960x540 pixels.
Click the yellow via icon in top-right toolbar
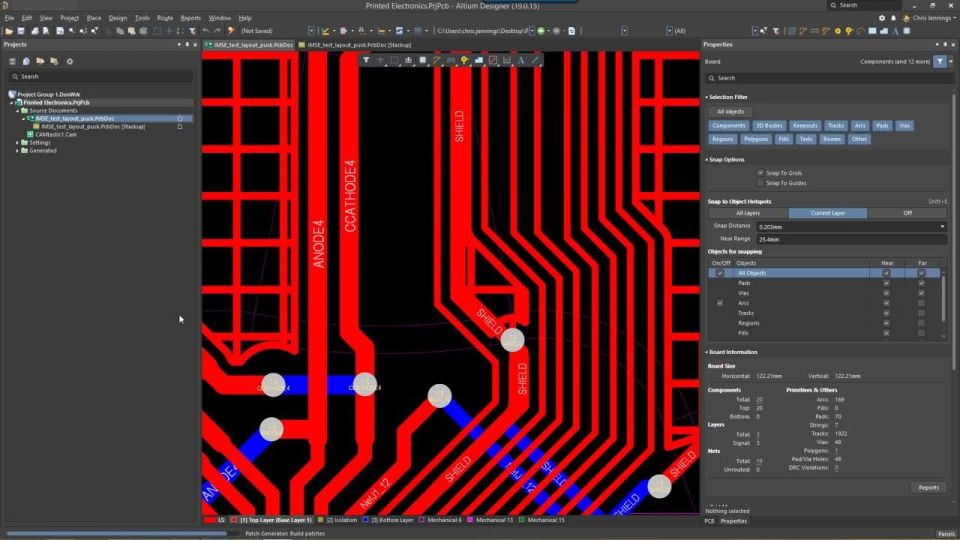(849, 31)
